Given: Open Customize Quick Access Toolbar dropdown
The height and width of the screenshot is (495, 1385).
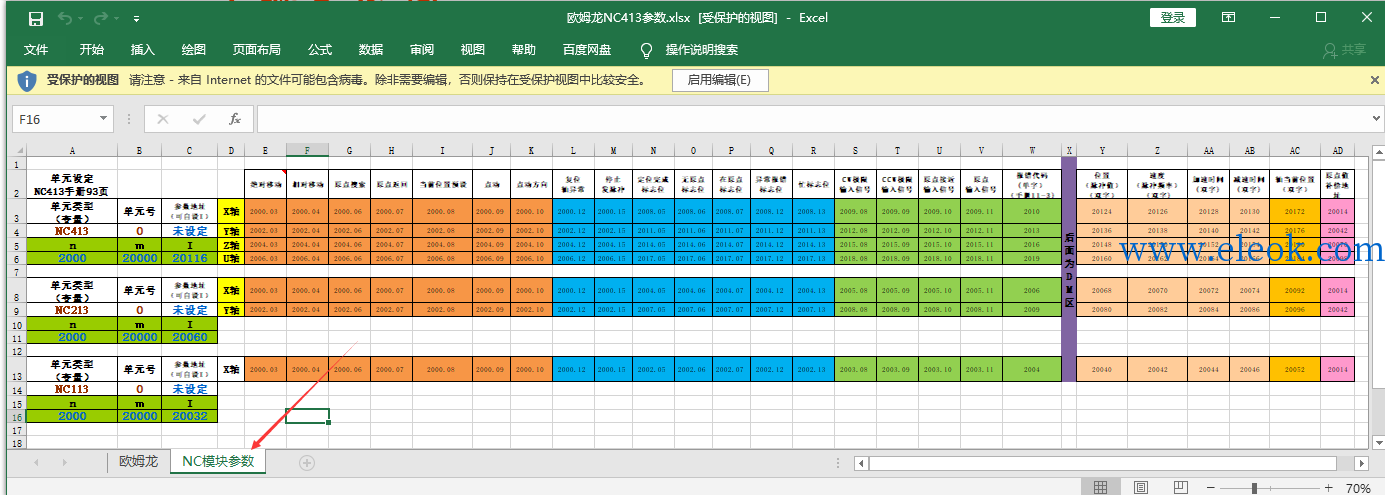Looking at the screenshot, I should [136, 19].
